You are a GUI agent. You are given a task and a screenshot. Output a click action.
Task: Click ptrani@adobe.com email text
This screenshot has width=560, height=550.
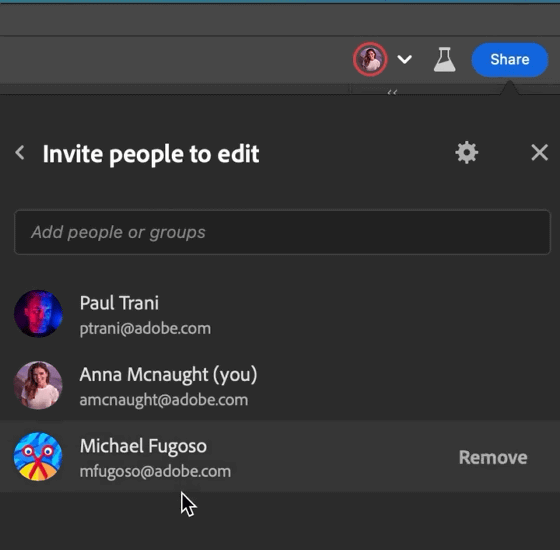[145, 329]
